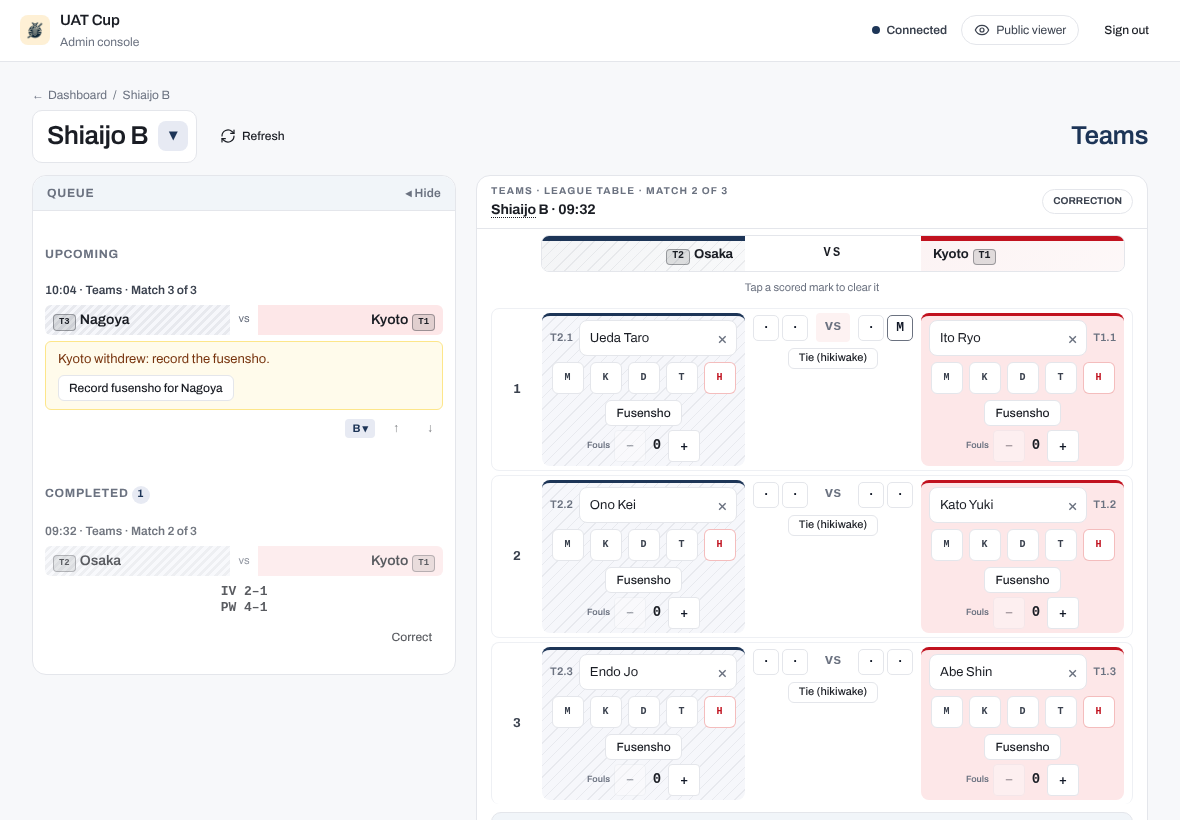Clear Endo Jo's name field
Image resolution: width=1180 pixels, height=820 pixels.
(x=722, y=673)
